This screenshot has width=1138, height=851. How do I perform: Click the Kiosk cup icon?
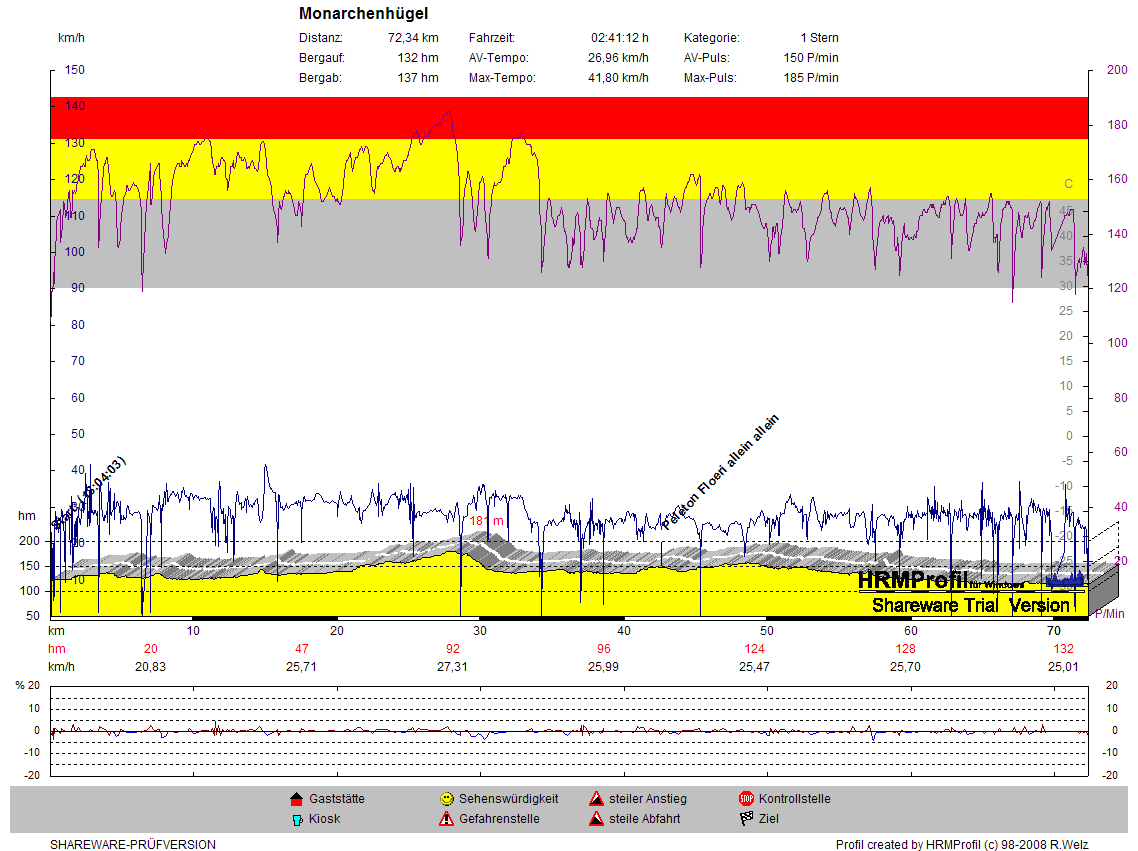[296, 819]
